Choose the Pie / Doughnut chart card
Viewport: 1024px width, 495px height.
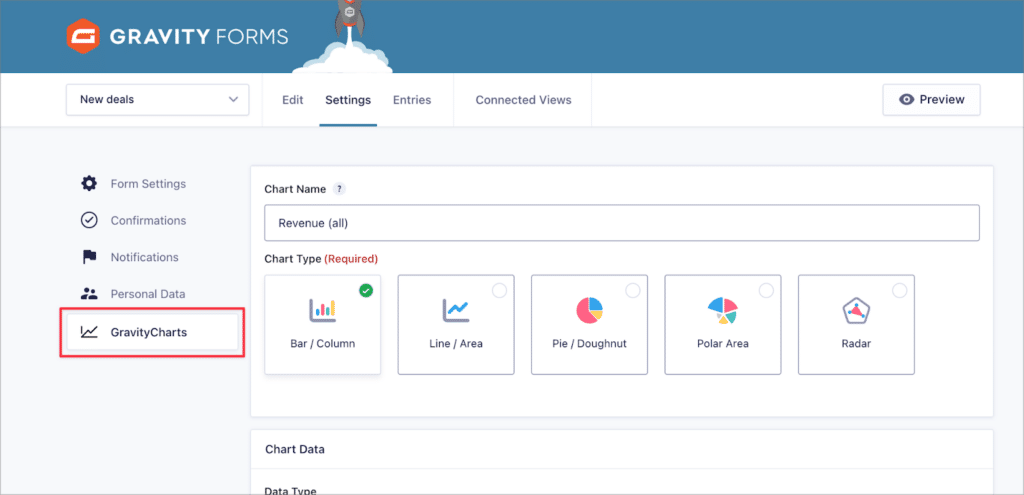(589, 325)
